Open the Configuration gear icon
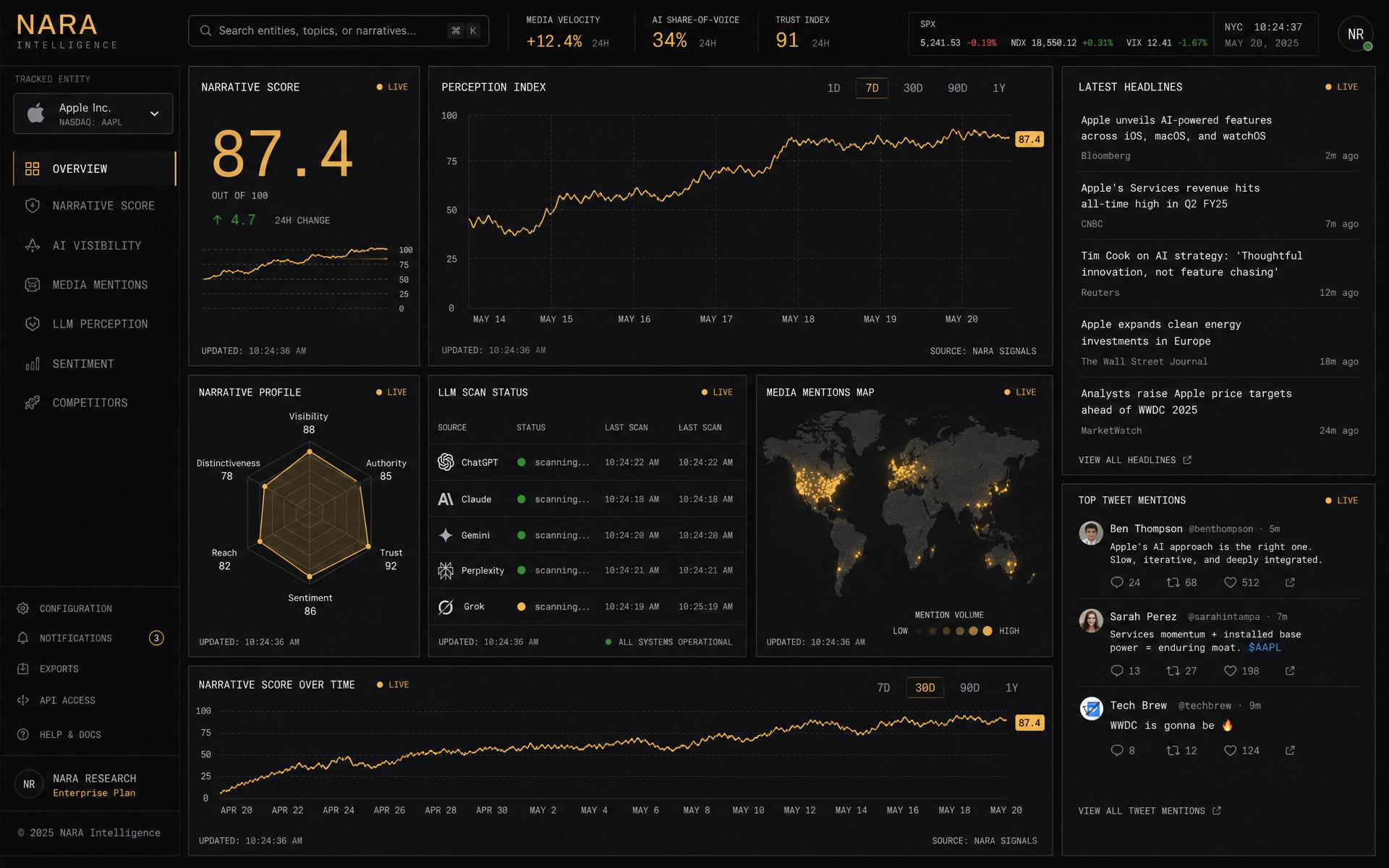Viewport: 1389px width, 868px height. point(23,608)
